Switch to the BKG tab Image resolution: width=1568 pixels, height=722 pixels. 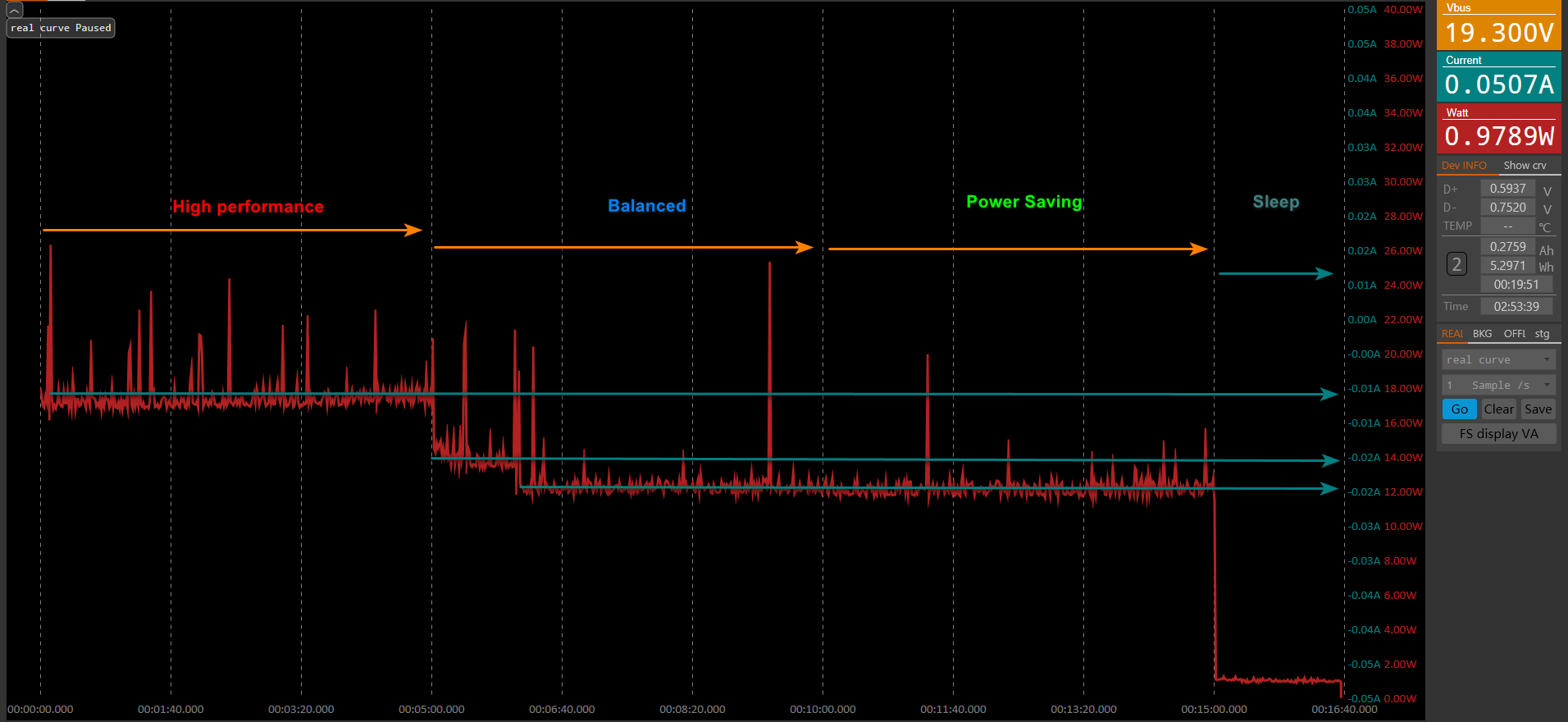pos(1482,334)
